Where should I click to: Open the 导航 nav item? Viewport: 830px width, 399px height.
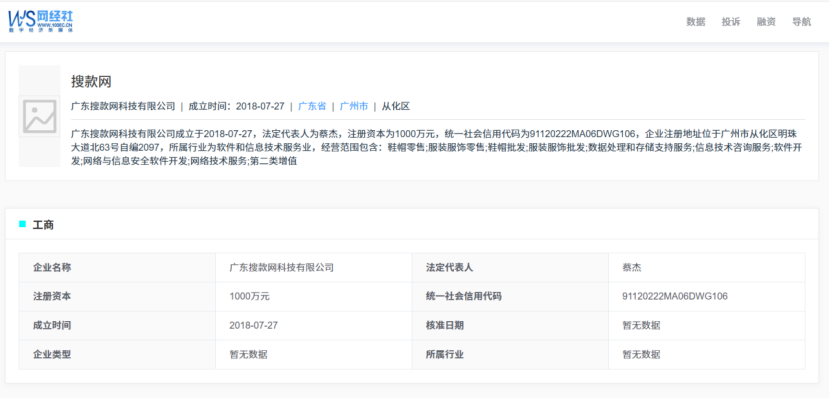(x=801, y=22)
